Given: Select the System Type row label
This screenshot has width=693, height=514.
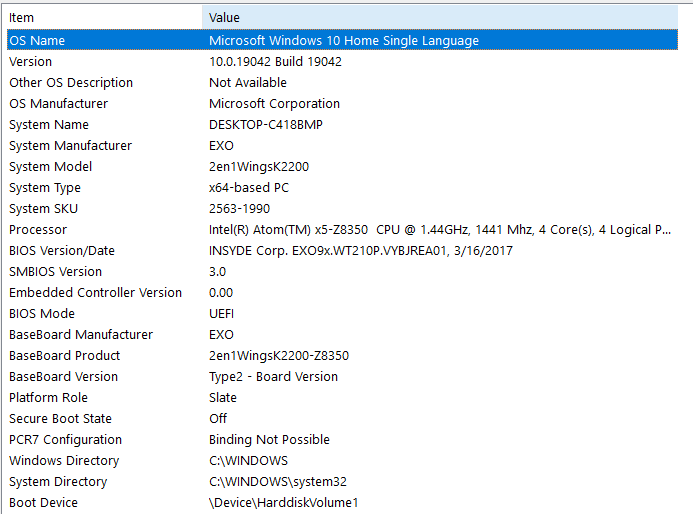Looking at the screenshot, I should point(45,188).
